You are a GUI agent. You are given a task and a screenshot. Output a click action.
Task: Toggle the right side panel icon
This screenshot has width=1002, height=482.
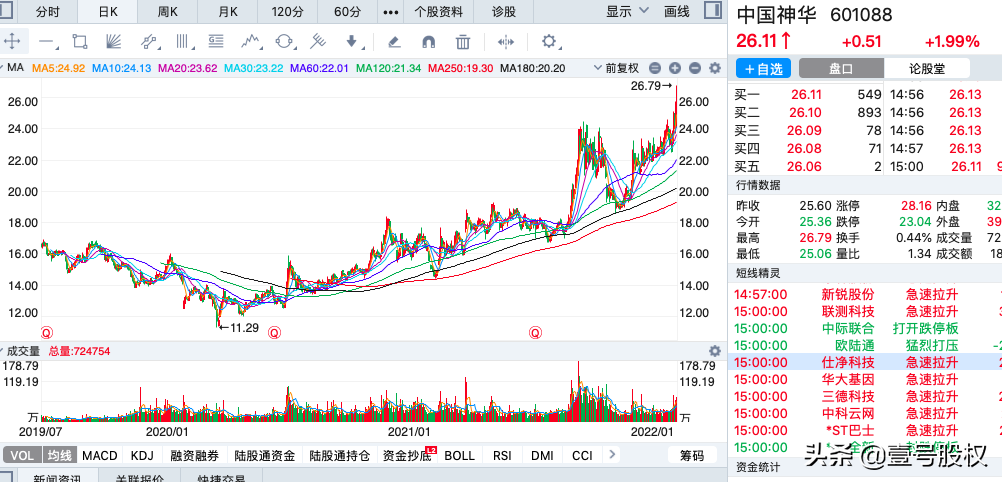pos(711,11)
